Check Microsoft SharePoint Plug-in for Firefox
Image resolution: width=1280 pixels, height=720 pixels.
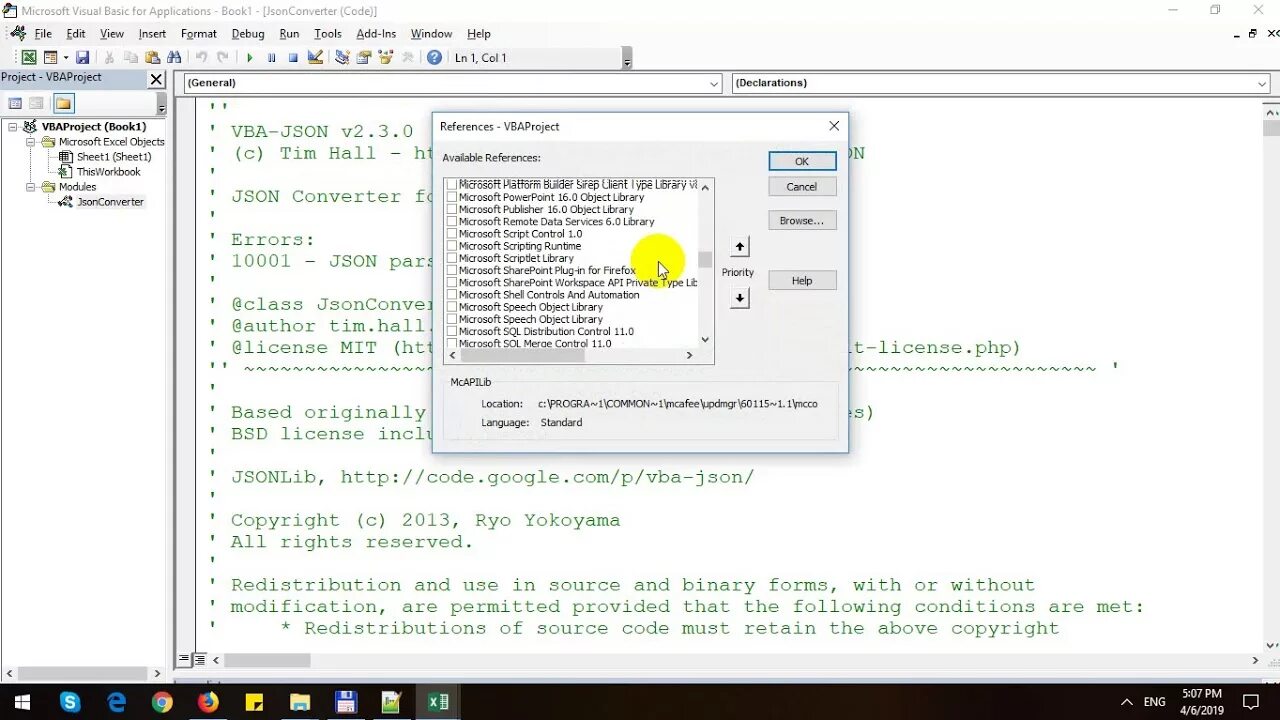452,271
